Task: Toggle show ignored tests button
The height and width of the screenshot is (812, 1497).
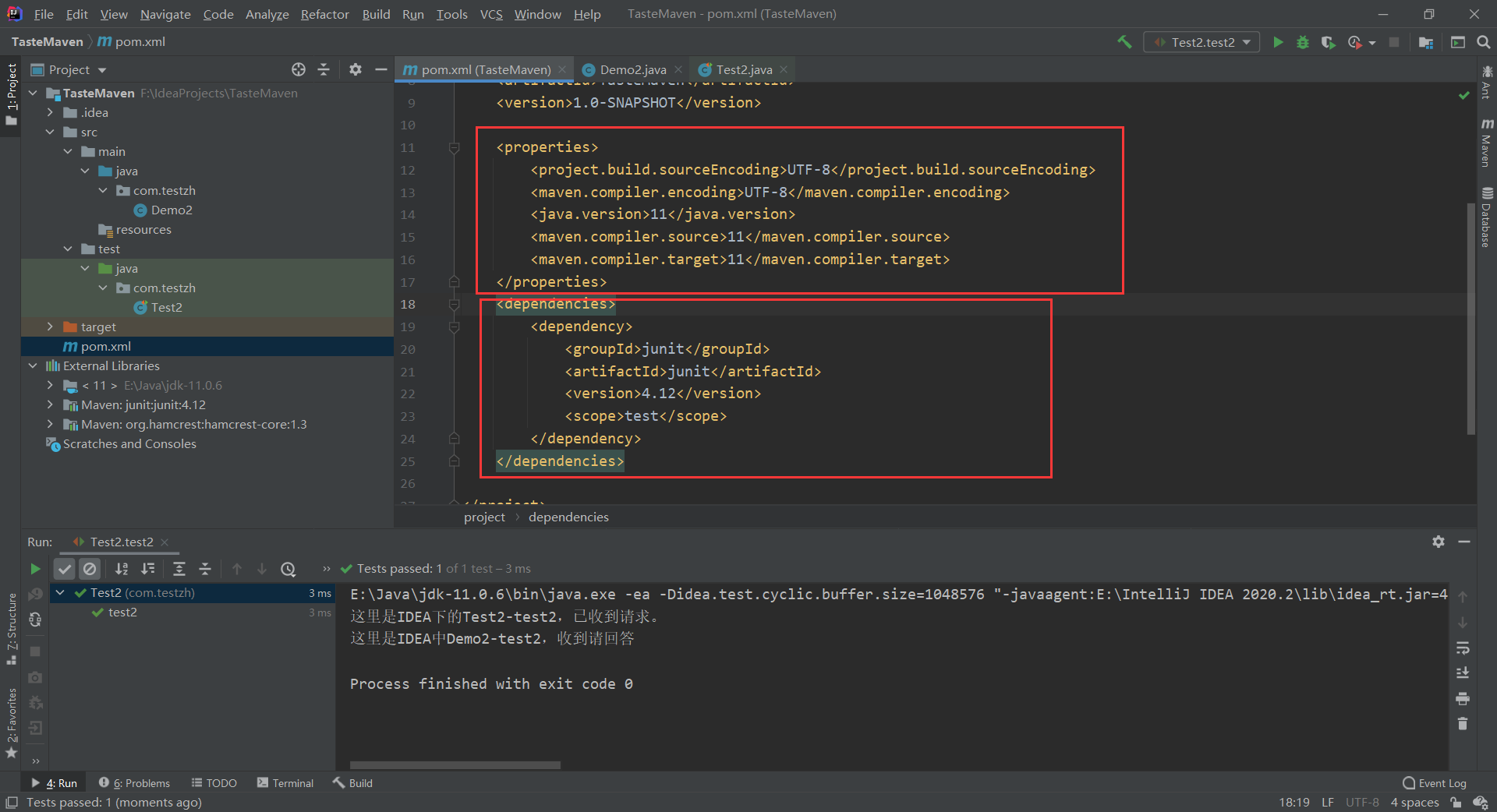Action: pos(90,569)
